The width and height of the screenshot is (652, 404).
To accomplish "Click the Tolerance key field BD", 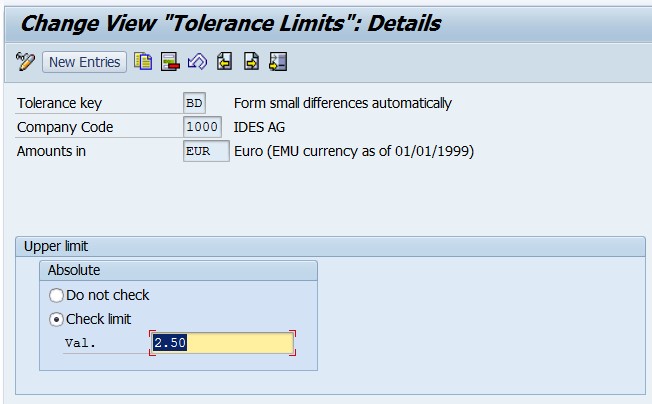I will pos(194,103).
